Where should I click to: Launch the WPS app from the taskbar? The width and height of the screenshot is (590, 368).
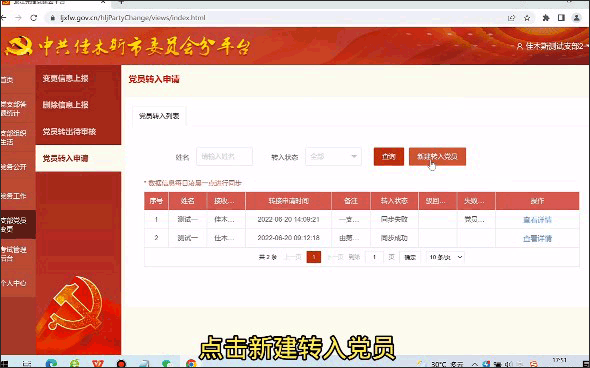(98, 363)
